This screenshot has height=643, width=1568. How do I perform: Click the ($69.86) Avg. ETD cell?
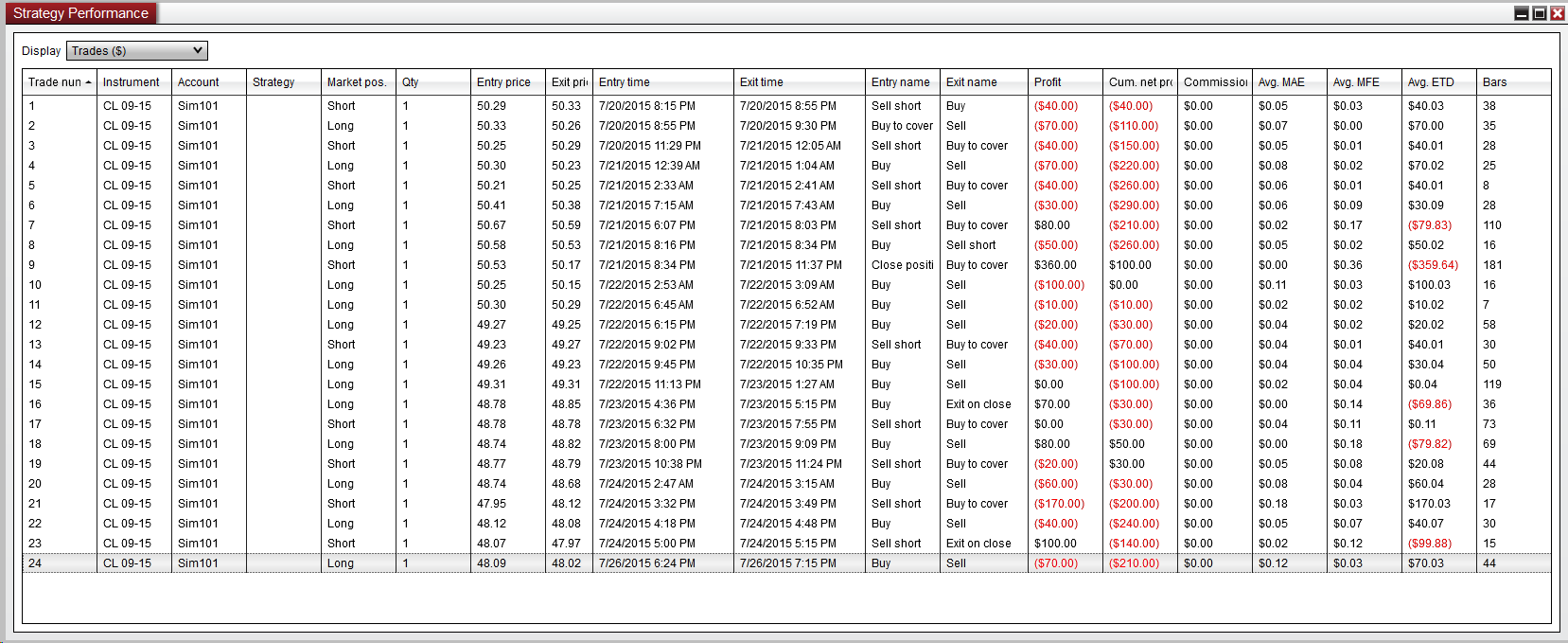pos(1430,404)
